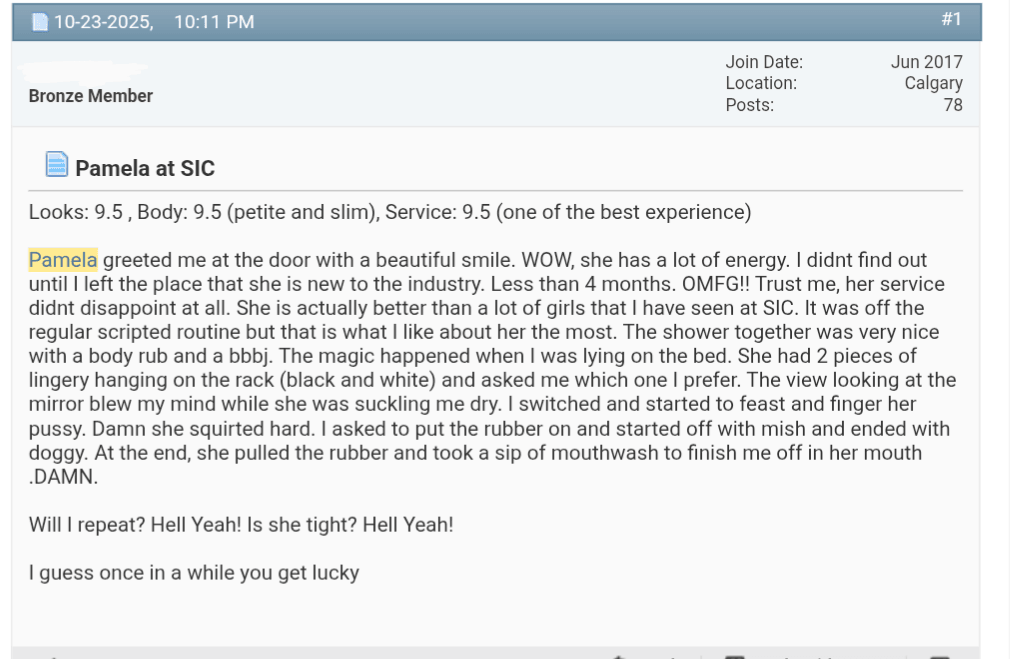1010x659 pixels.
Task: Click the "Calgary" location value
Action: 933,83
